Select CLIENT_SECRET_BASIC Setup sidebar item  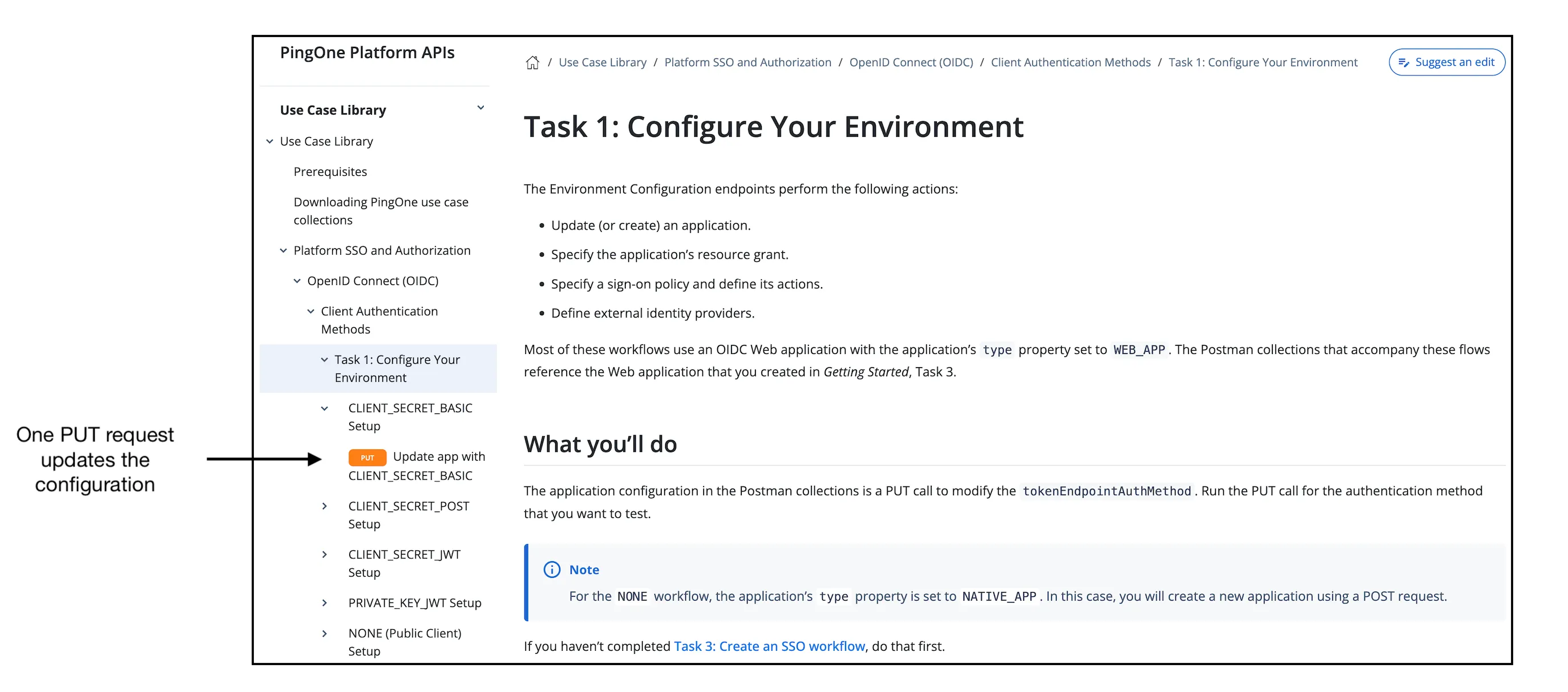(410, 417)
